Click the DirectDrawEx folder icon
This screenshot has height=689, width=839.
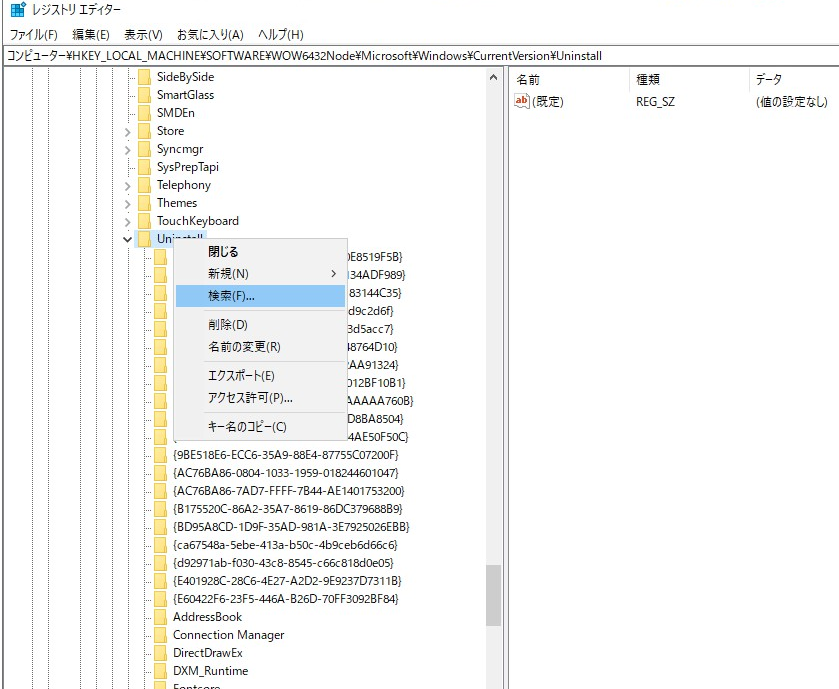pyautogui.click(x=161, y=653)
